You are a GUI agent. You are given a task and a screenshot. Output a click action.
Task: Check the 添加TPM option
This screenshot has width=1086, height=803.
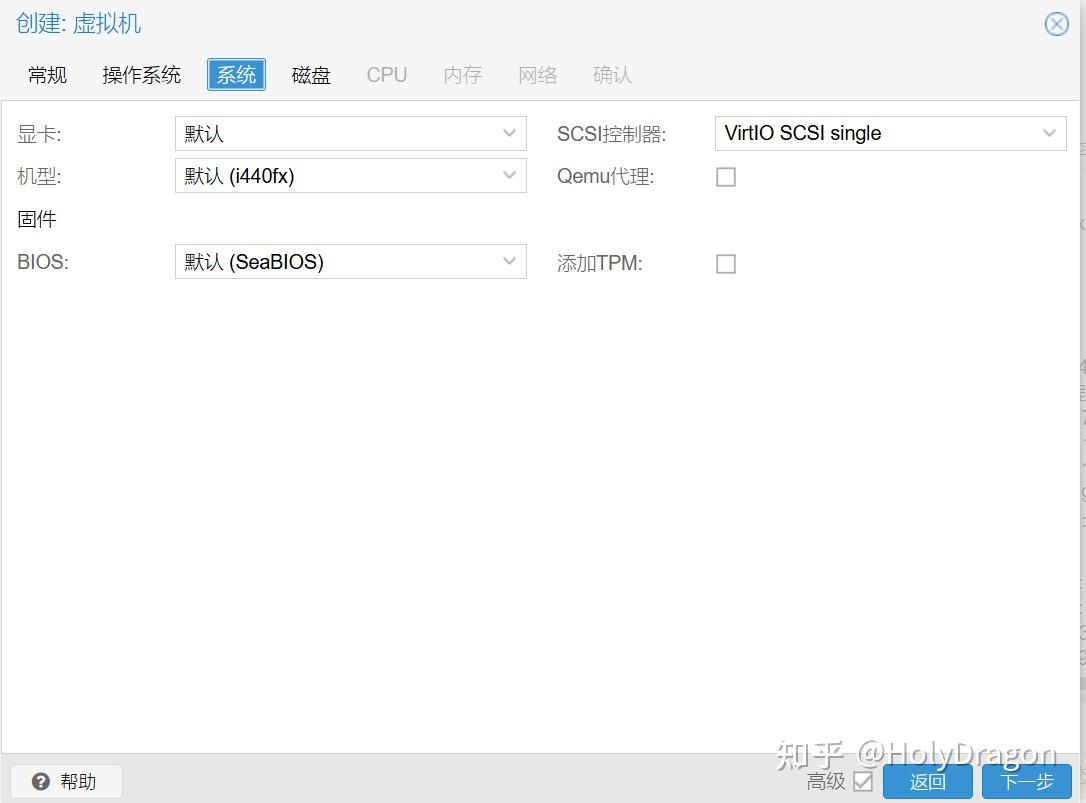(x=725, y=263)
